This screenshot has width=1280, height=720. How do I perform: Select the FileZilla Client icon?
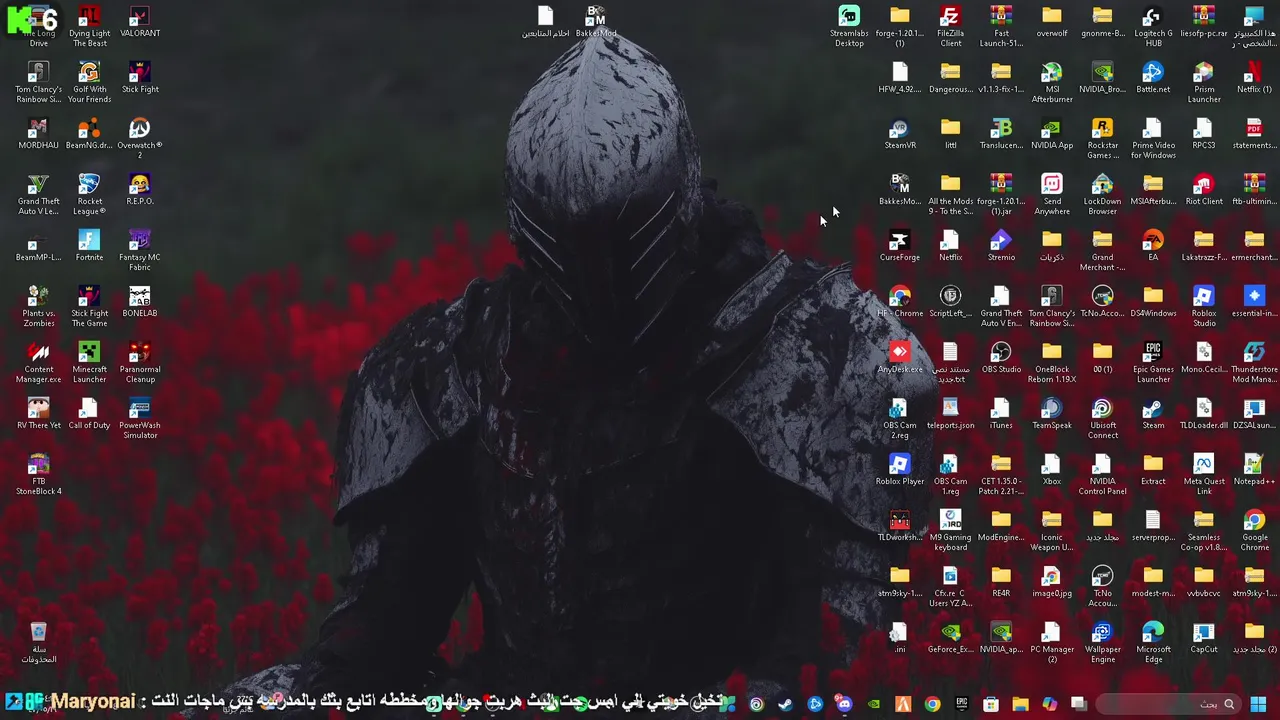[x=950, y=26]
